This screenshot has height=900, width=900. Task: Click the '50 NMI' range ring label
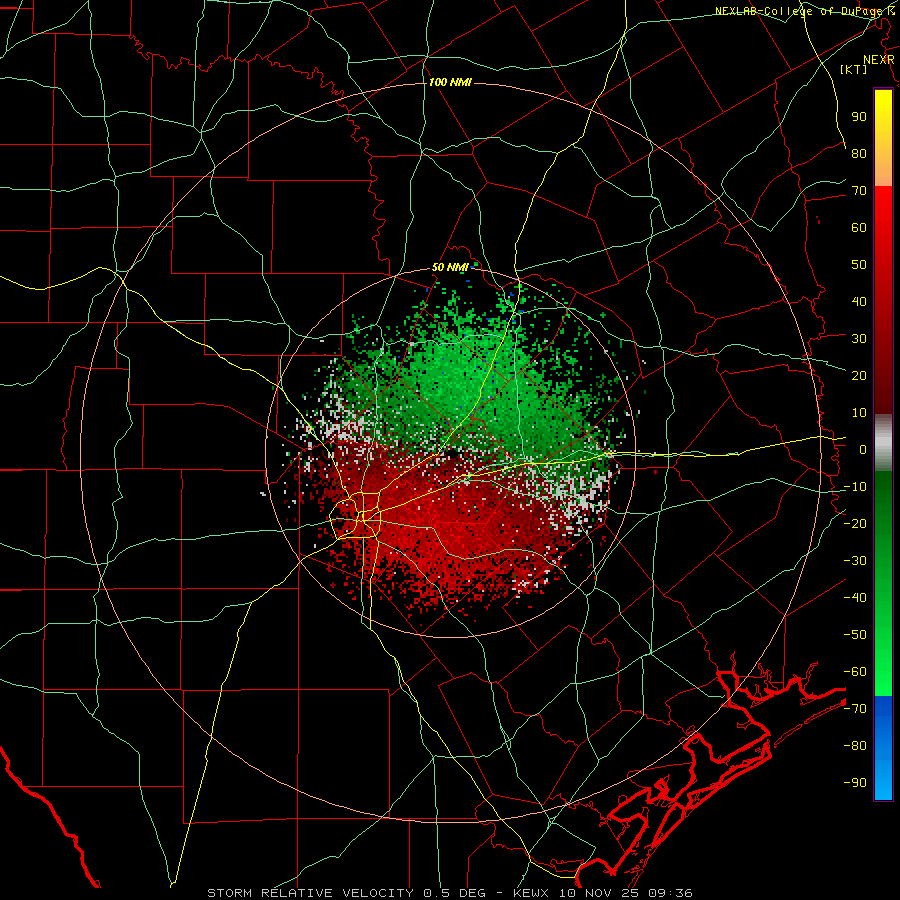tap(451, 267)
